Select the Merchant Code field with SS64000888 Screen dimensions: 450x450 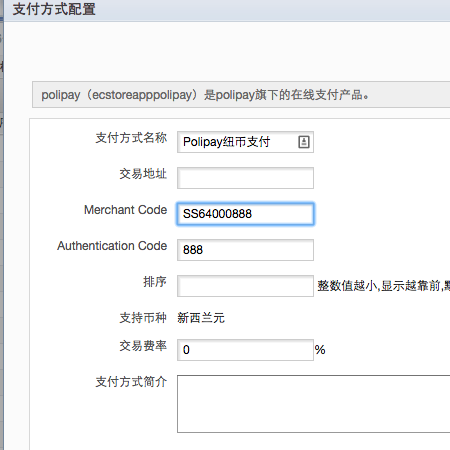coord(245,214)
